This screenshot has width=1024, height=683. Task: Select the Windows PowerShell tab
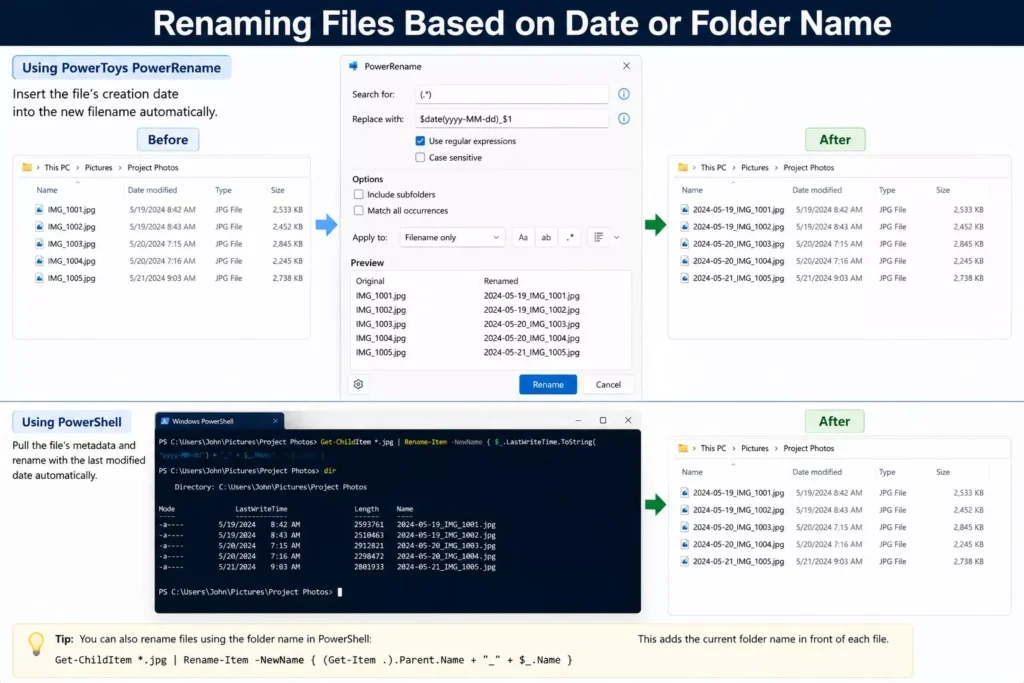click(219, 421)
